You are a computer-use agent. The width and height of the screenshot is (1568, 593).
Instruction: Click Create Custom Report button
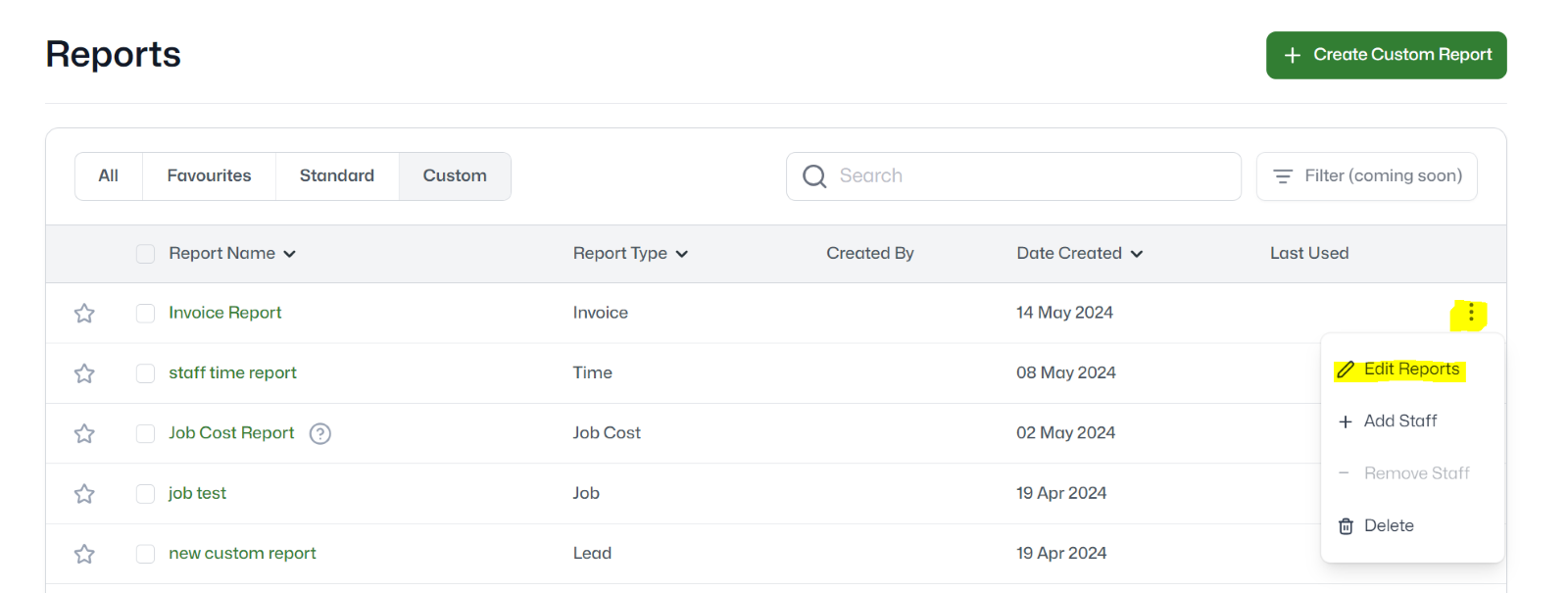coord(1386,55)
